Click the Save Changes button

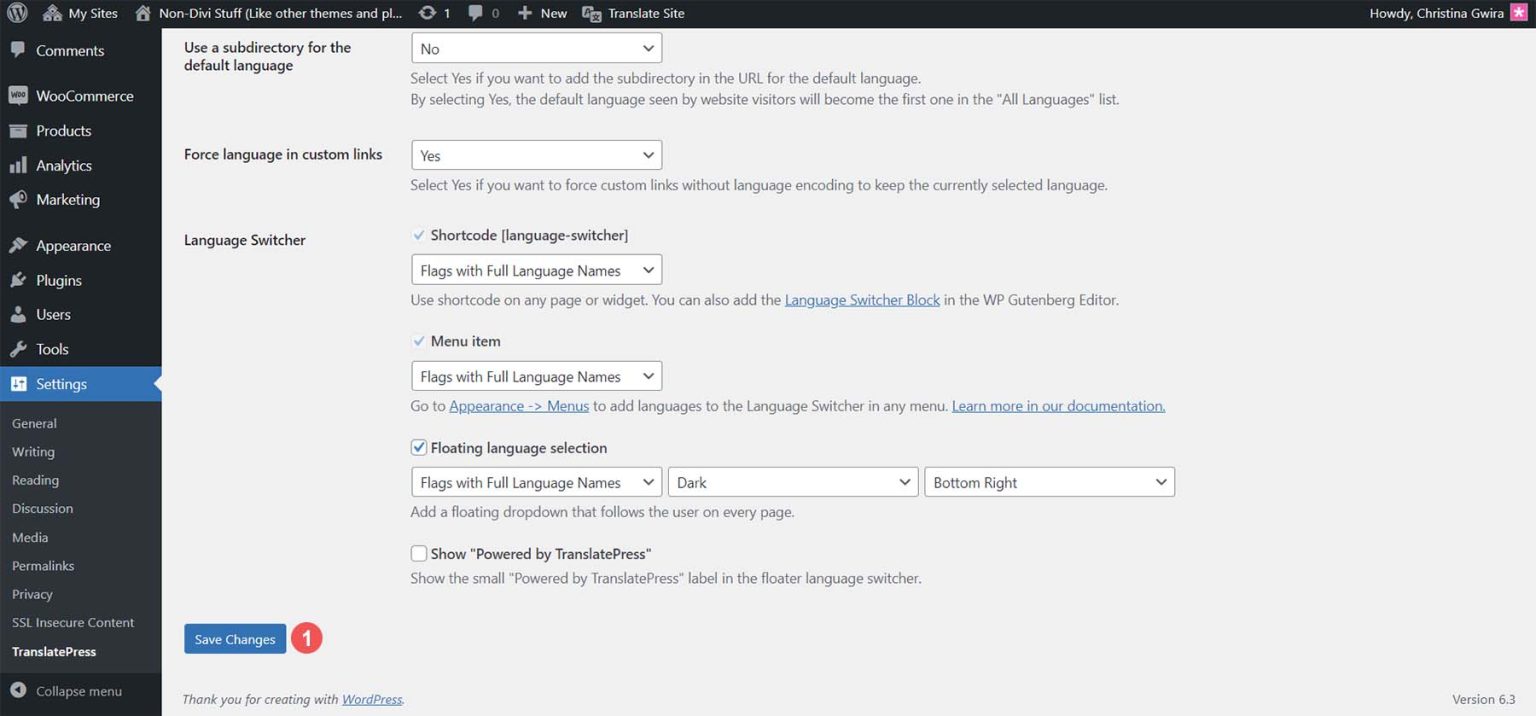234,638
